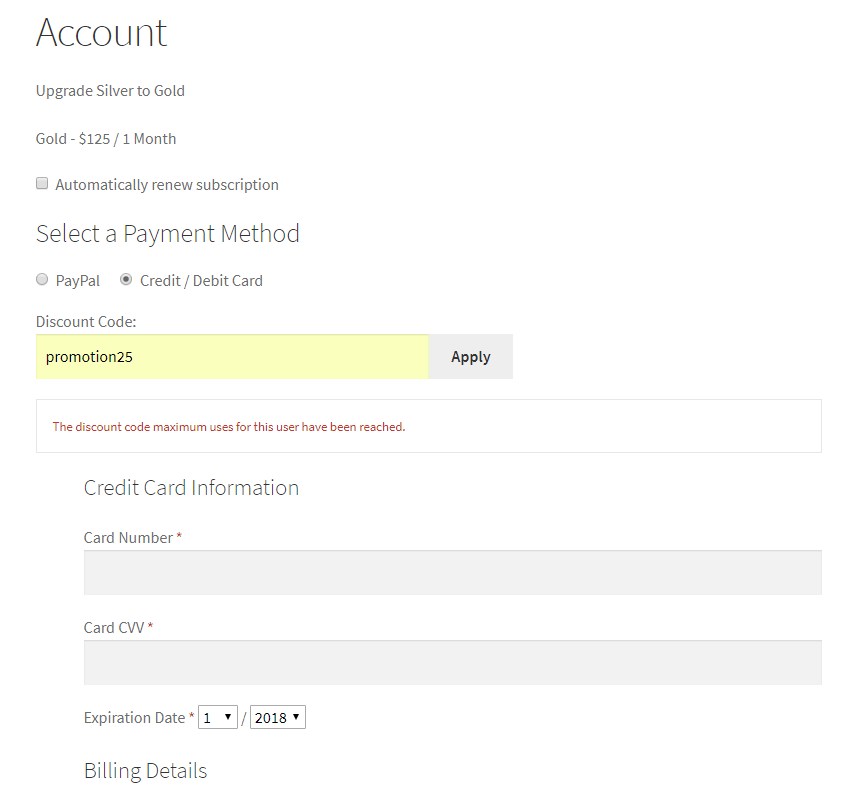Image resolution: width=858 pixels, height=799 pixels.
Task: Open the expiration year dropdown
Action: (x=277, y=717)
